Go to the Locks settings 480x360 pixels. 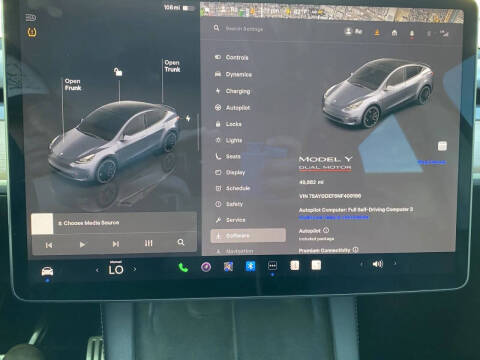229,124
